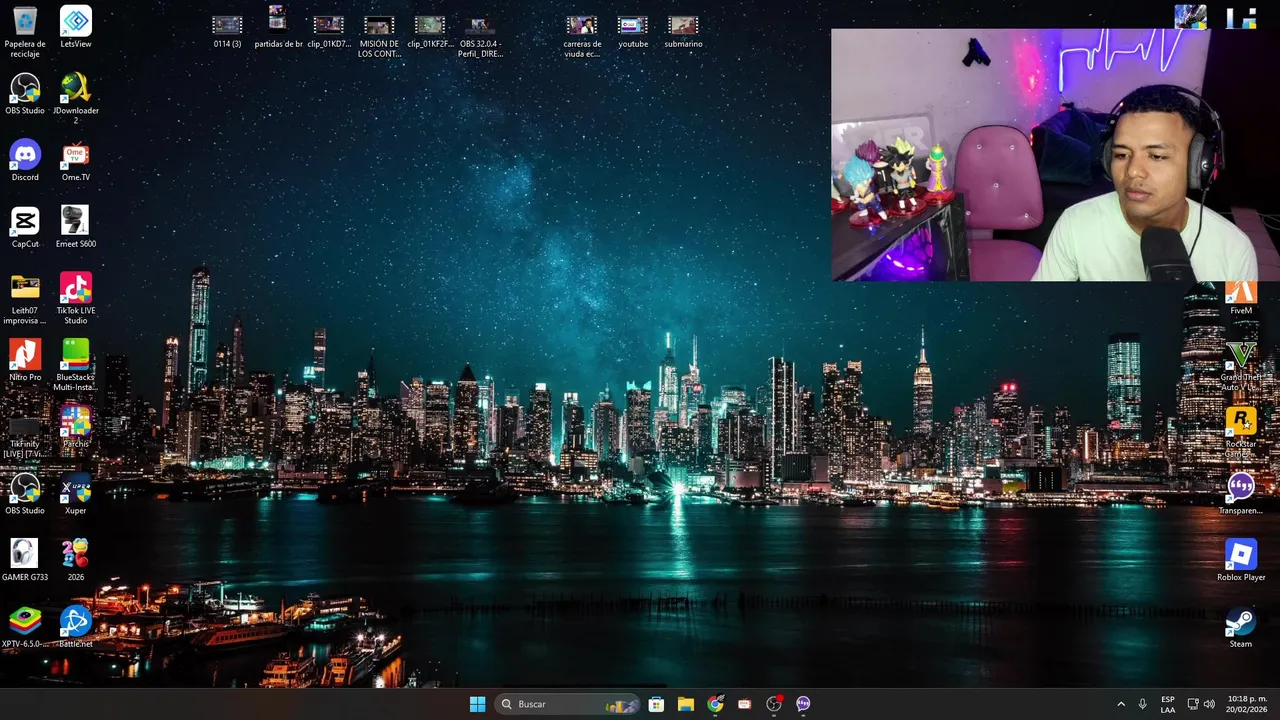Image resolution: width=1280 pixels, height=720 pixels.
Task: Select the 2026 desktop icon
Action: [76, 560]
